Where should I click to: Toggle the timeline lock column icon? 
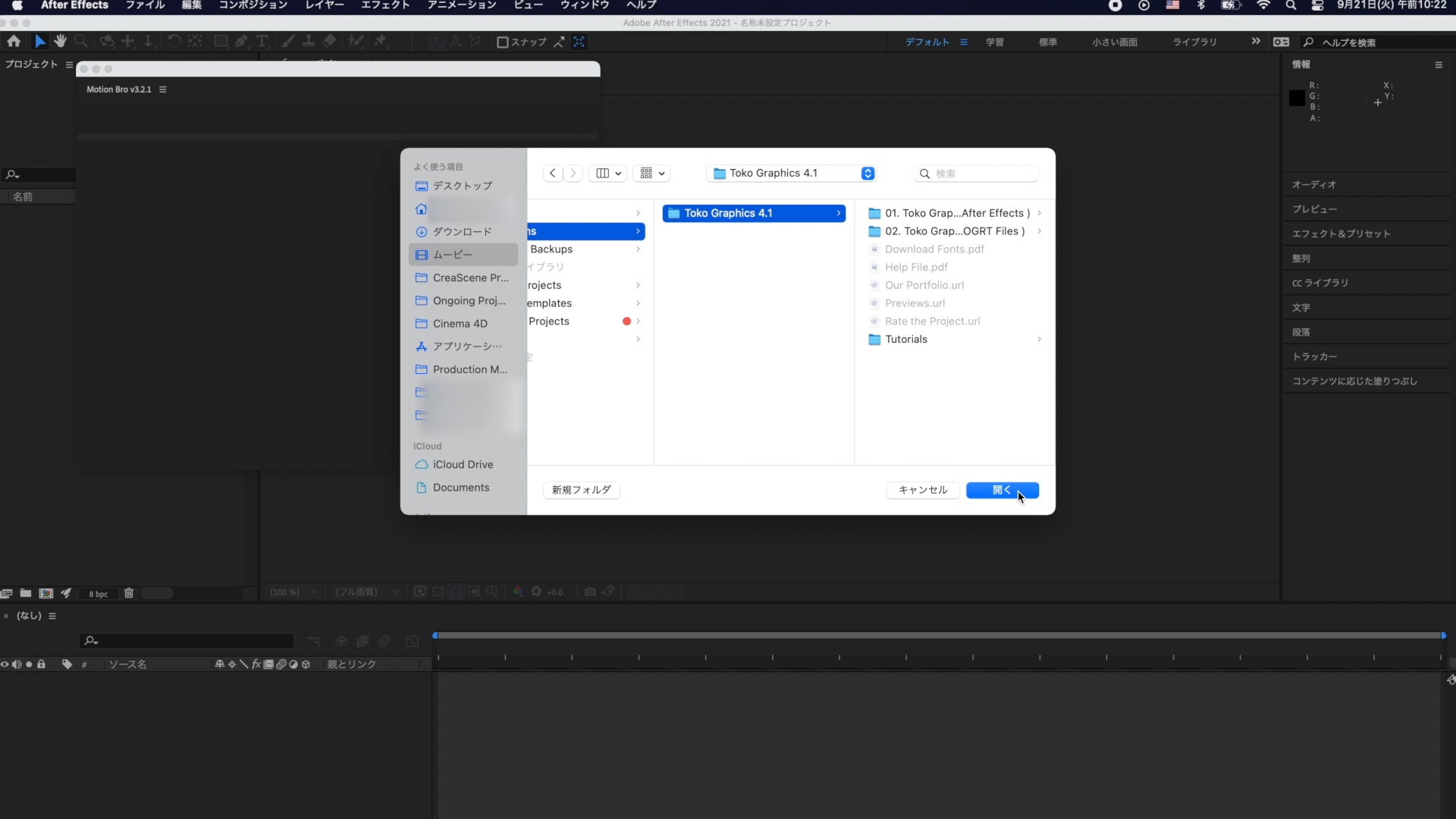pos(42,664)
